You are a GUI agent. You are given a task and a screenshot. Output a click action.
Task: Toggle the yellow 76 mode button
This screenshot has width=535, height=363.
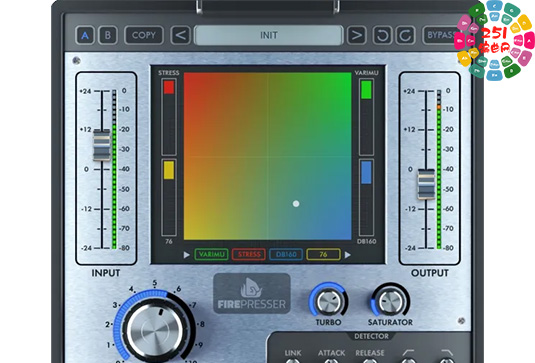(323, 255)
